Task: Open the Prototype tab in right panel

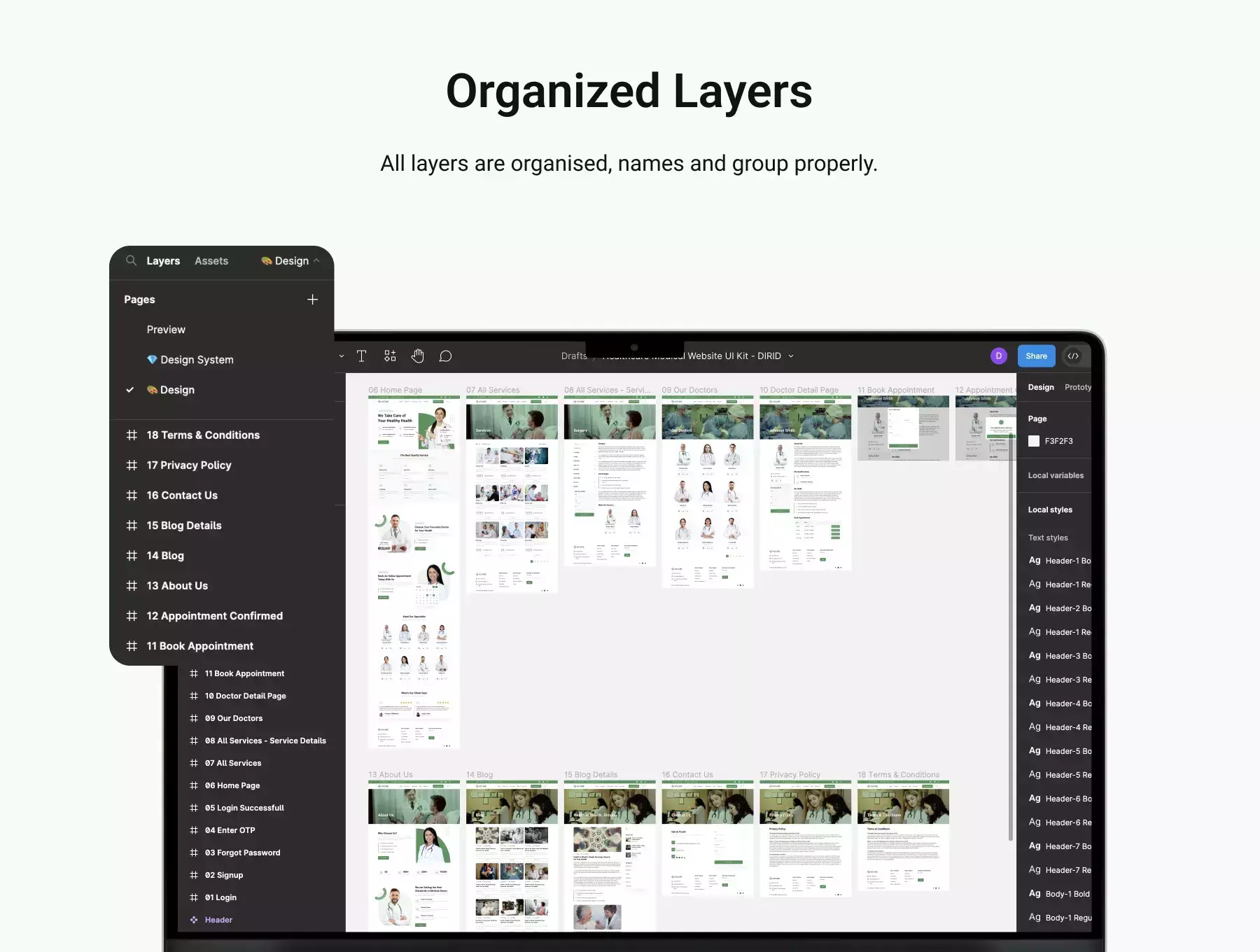Action: [x=1078, y=387]
